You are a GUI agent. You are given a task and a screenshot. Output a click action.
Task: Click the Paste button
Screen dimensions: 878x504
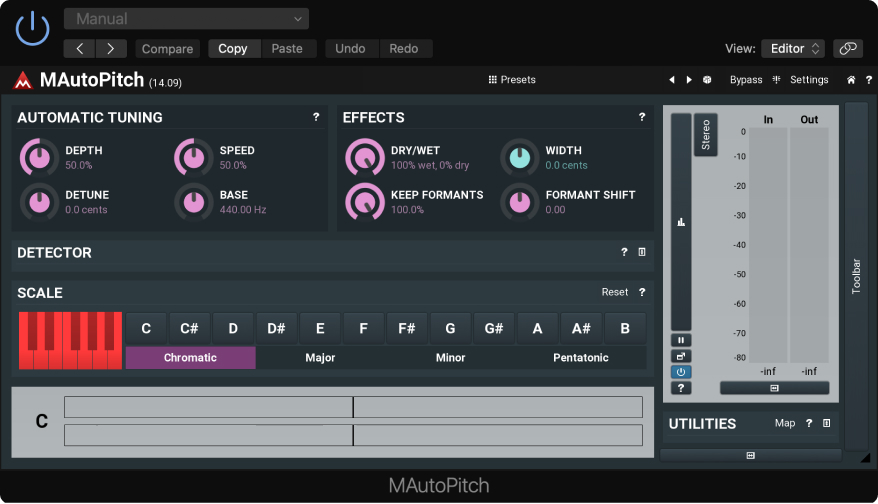[x=287, y=49]
